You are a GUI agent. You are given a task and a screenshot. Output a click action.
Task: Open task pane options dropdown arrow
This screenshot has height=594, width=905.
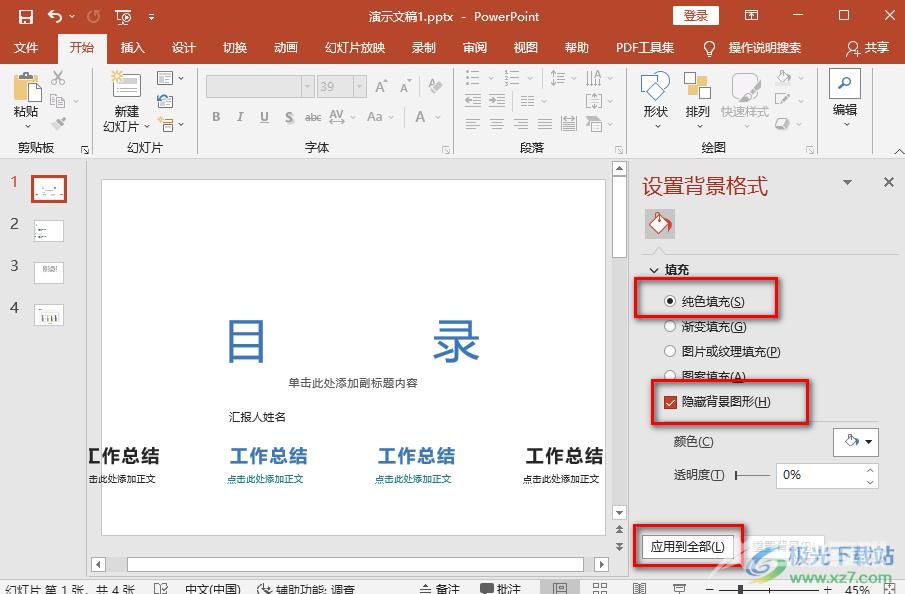pos(847,182)
